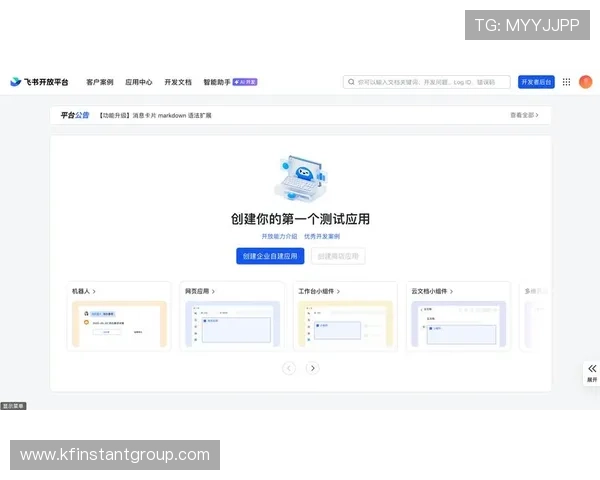
Task: Open the markdown 语法扩展 announcement
Action: tap(155, 116)
